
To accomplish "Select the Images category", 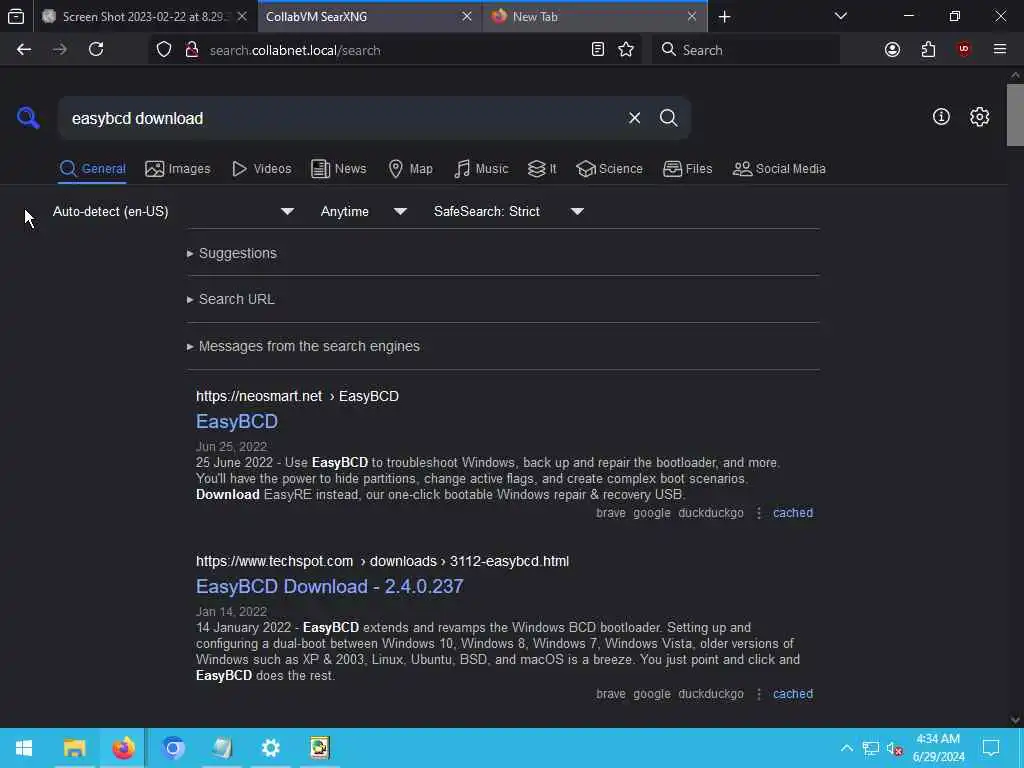I will coord(178,169).
